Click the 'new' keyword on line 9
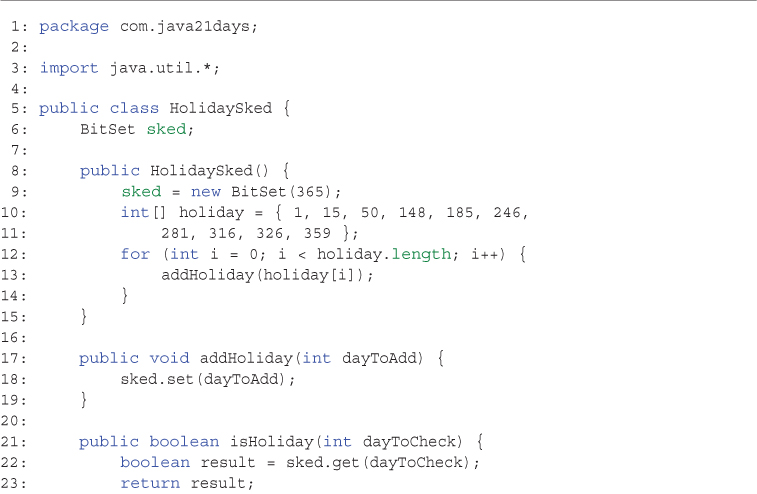This screenshot has height=494, width=757. point(206,192)
